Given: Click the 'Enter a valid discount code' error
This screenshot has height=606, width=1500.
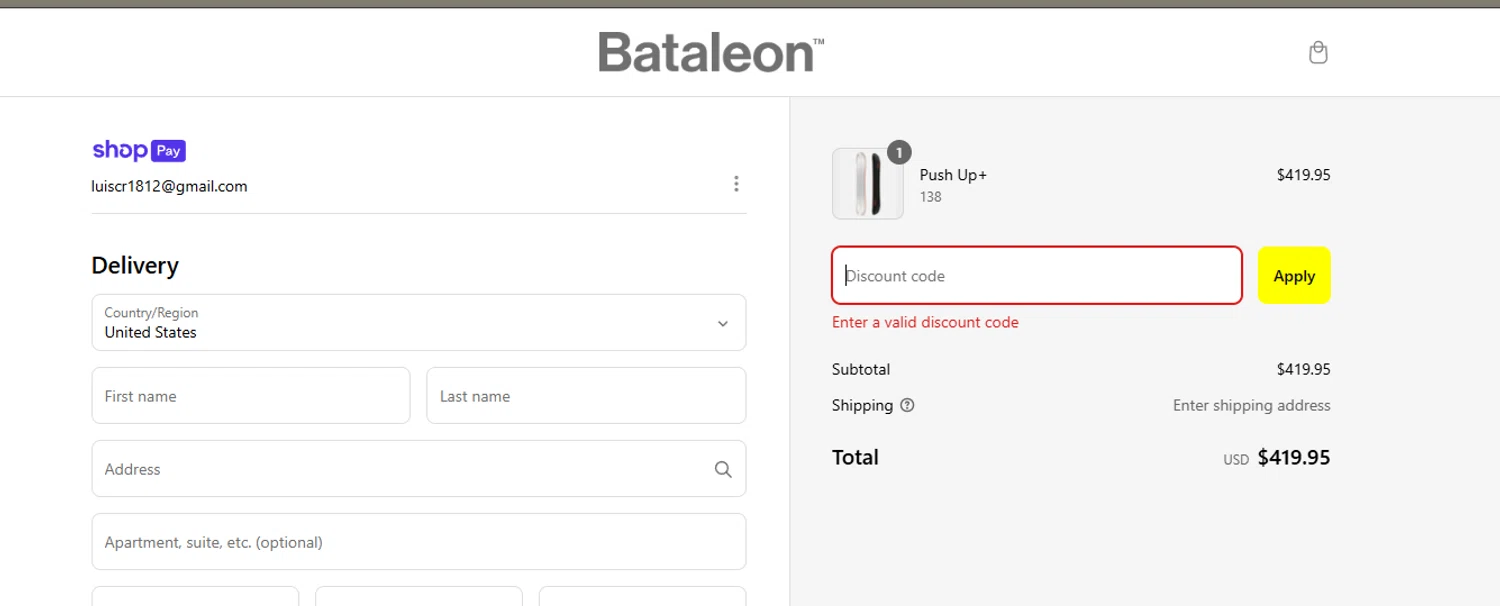Looking at the screenshot, I should pyautogui.click(x=925, y=322).
